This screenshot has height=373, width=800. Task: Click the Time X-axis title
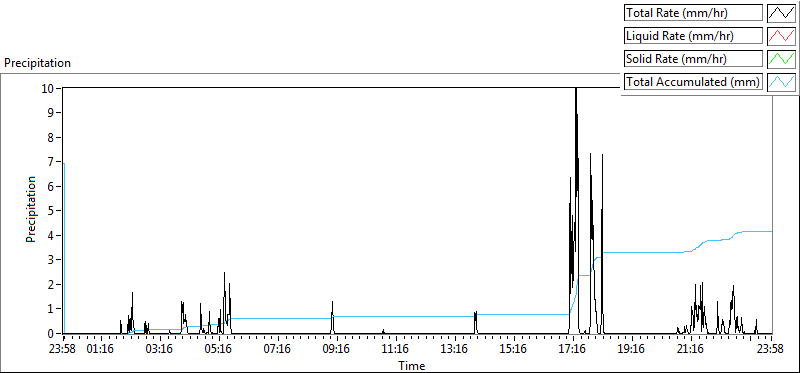[x=412, y=366]
